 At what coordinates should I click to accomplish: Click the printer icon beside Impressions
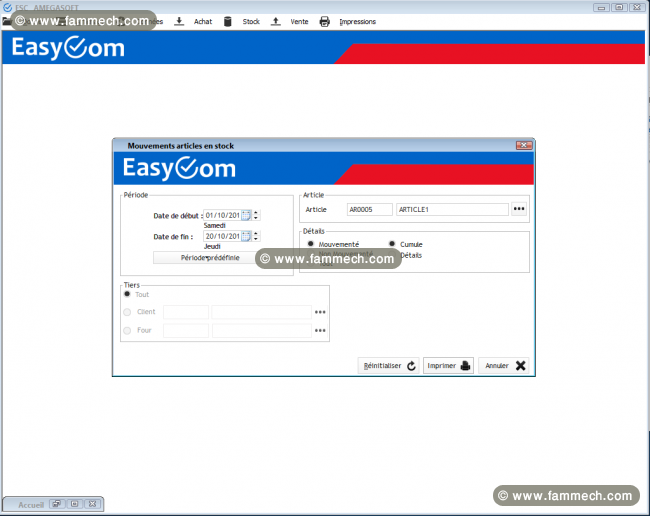pyautogui.click(x=325, y=22)
